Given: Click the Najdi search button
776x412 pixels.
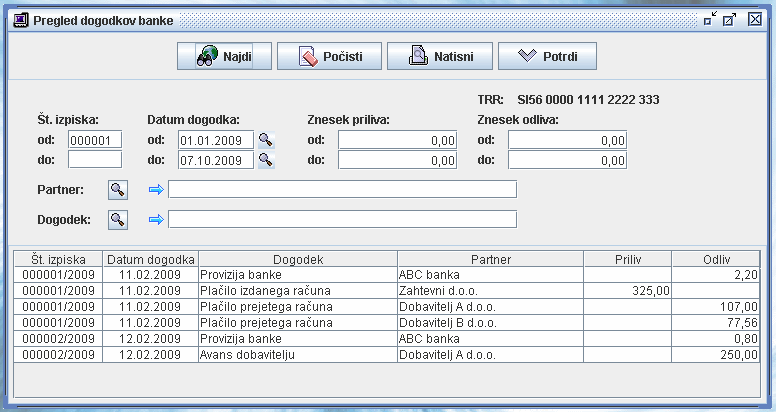Looking at the screenshot, I should (x=224, y=56).
